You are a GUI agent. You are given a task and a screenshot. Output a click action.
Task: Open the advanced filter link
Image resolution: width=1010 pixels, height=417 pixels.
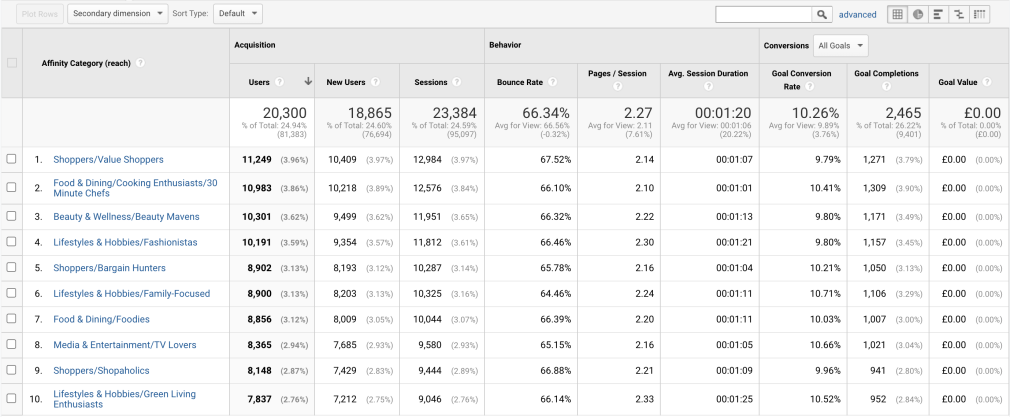pyautogui.click(x=857, y=14)
